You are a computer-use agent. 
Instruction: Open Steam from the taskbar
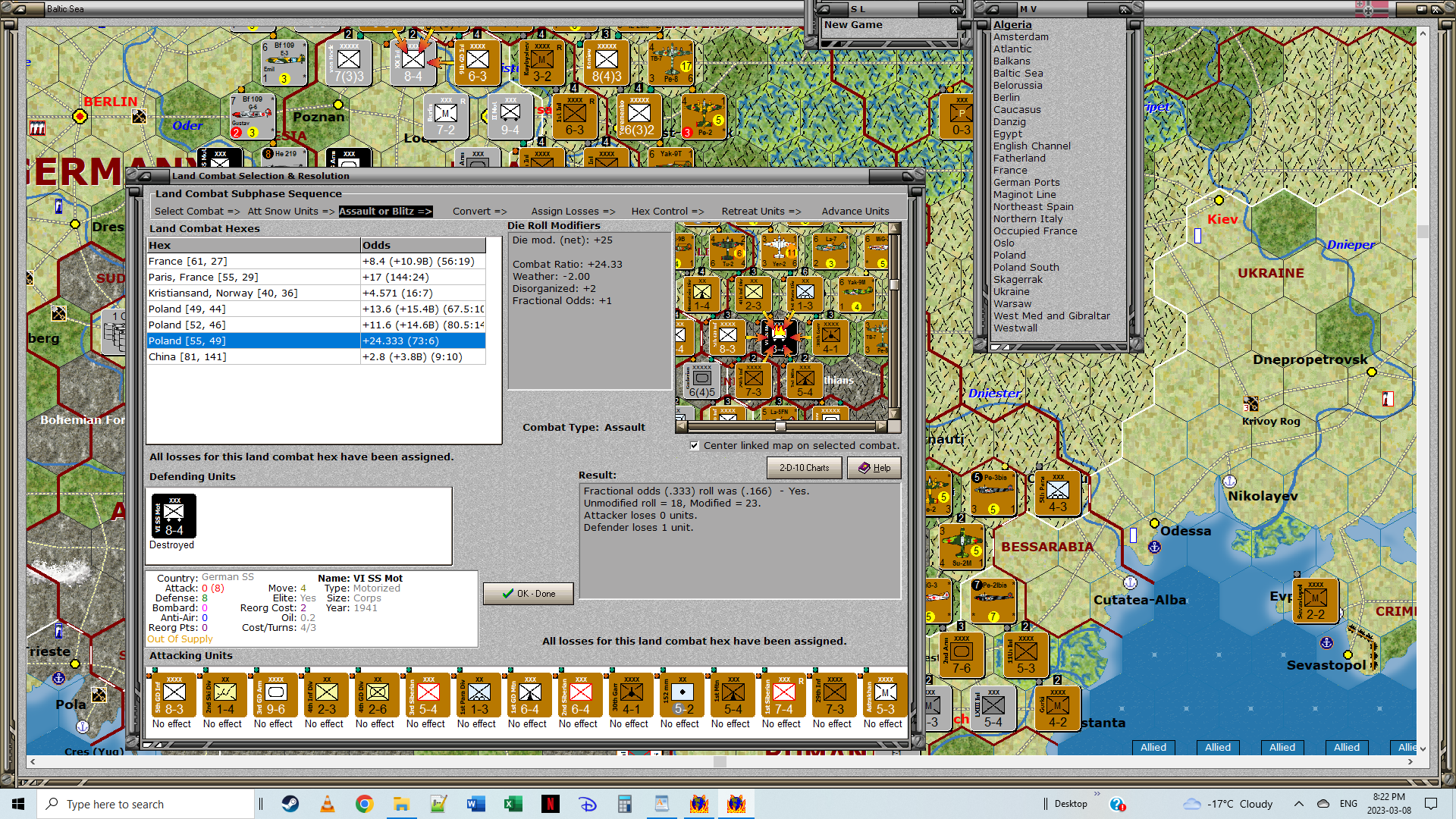click(x=290, y=804)
